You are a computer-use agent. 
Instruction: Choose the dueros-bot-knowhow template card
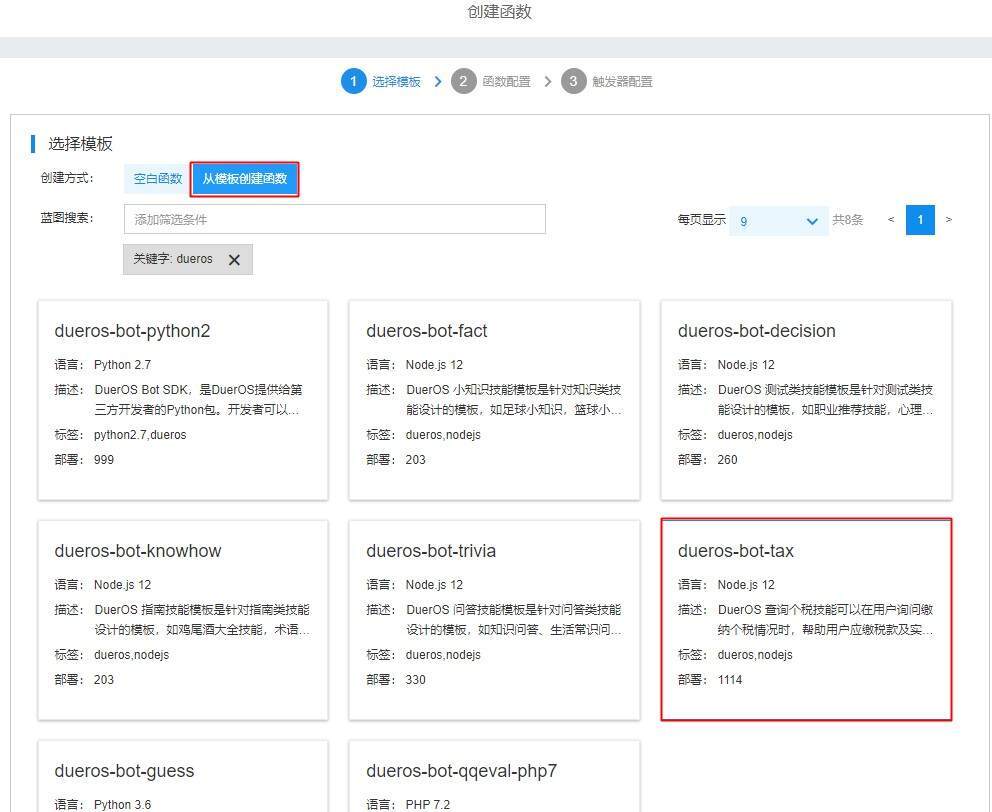click(183, 619)
